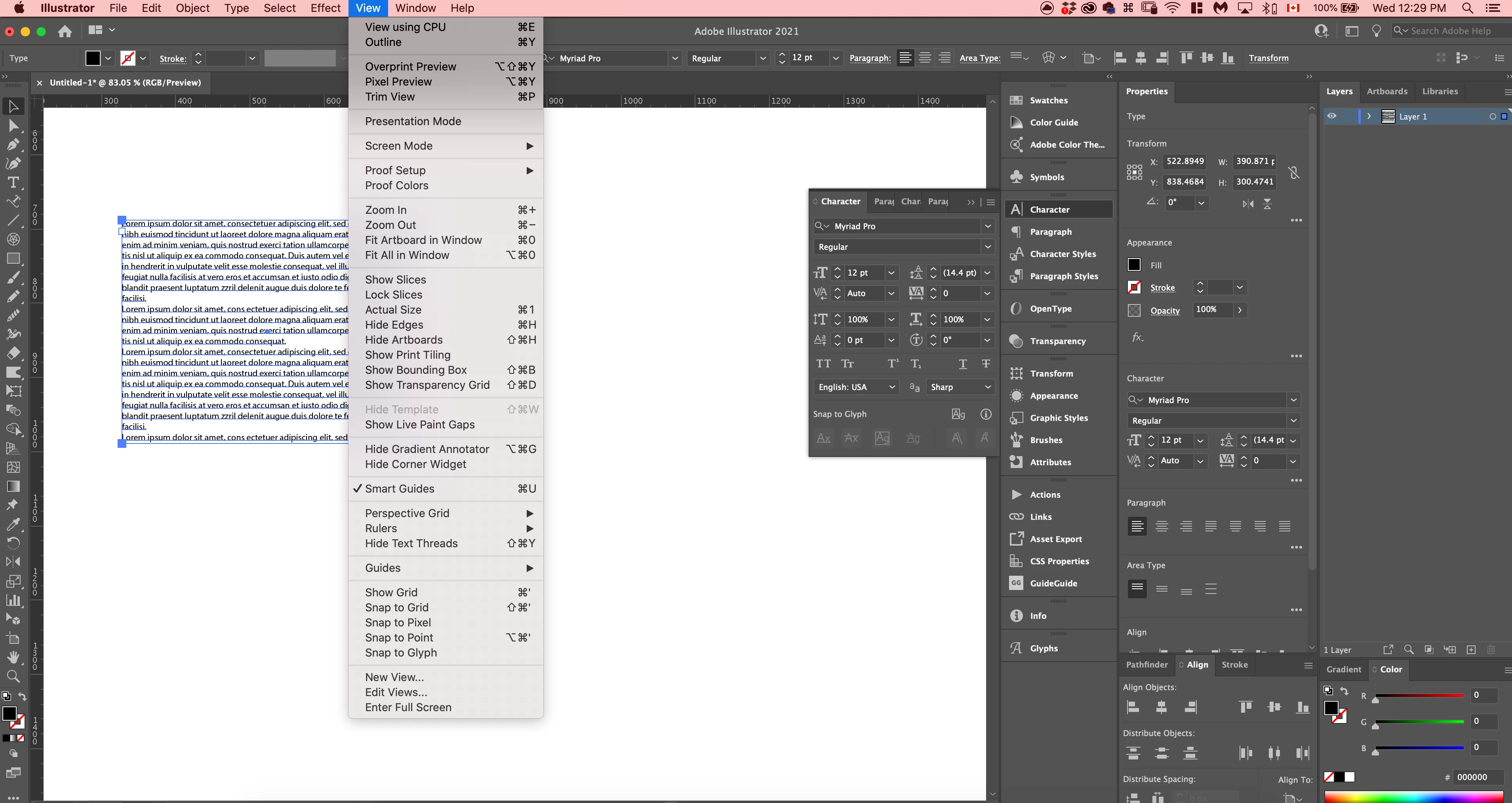Click the underlined Stroke link in Appearance
Screen dimensions: 1512x803
(x=1162, y=287)
